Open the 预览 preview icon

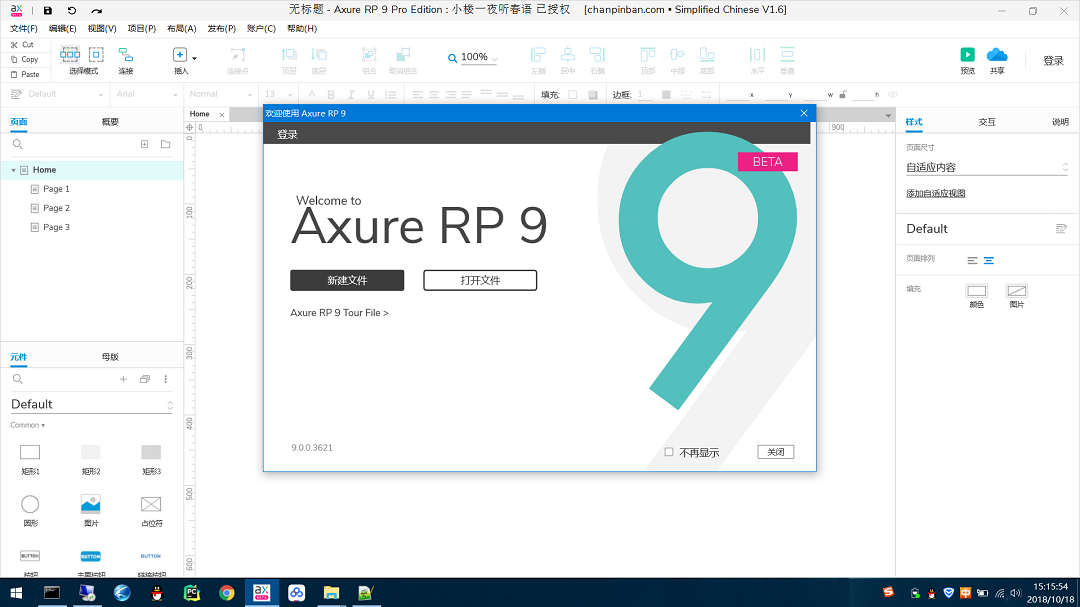pos(966,58)
